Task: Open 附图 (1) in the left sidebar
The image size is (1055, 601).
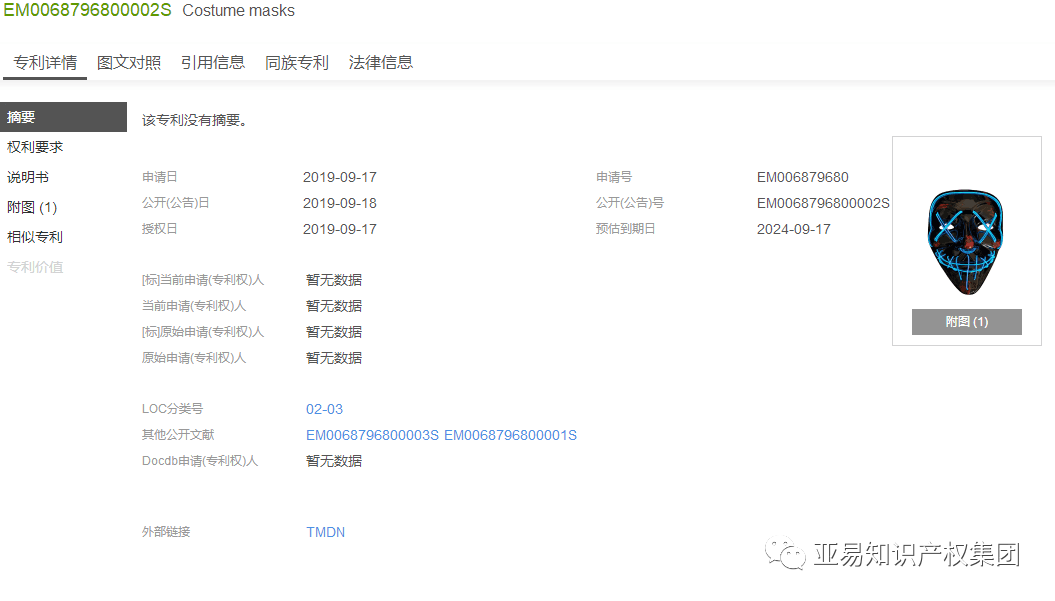Action: point(32,207)
